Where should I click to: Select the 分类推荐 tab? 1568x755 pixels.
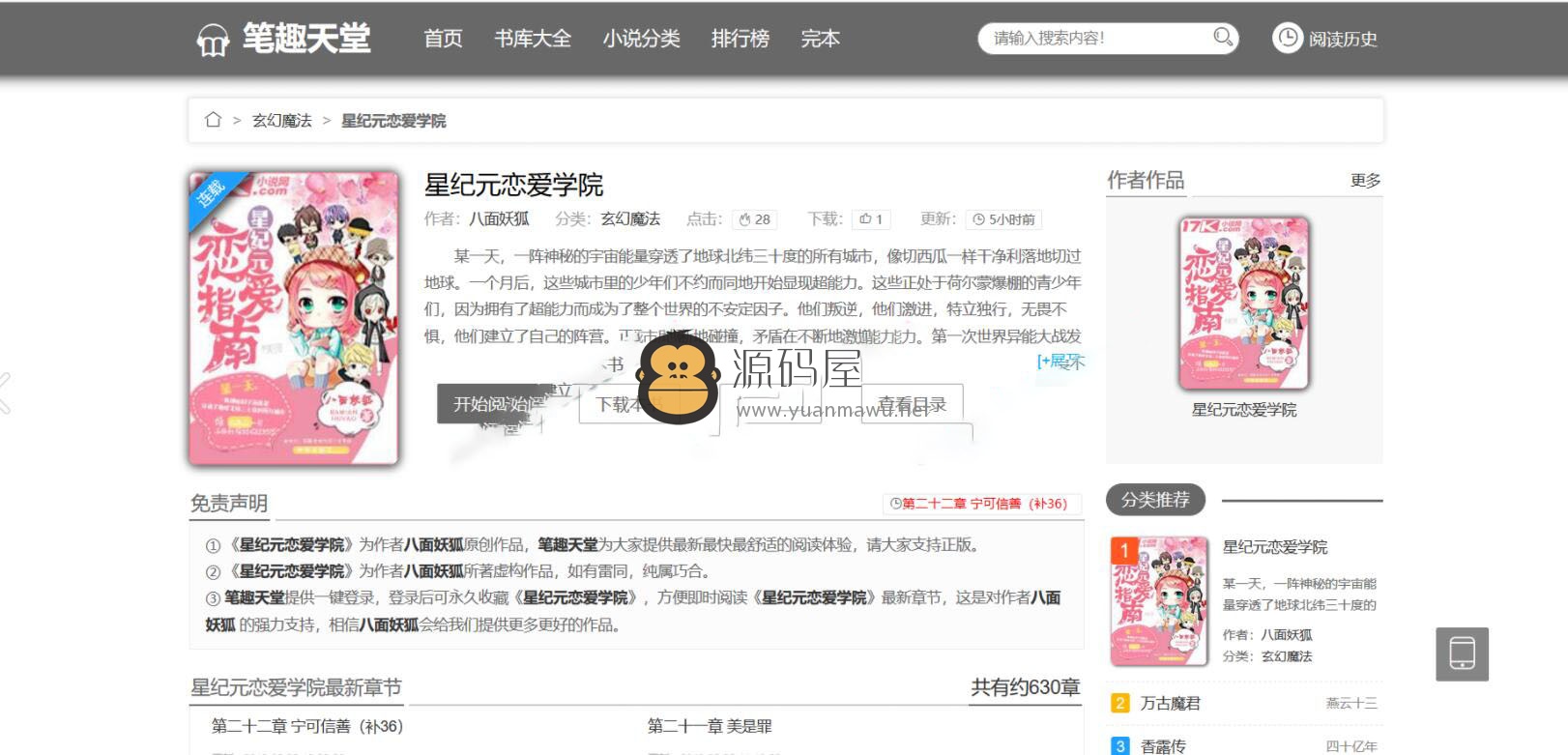click(1155, 500)
